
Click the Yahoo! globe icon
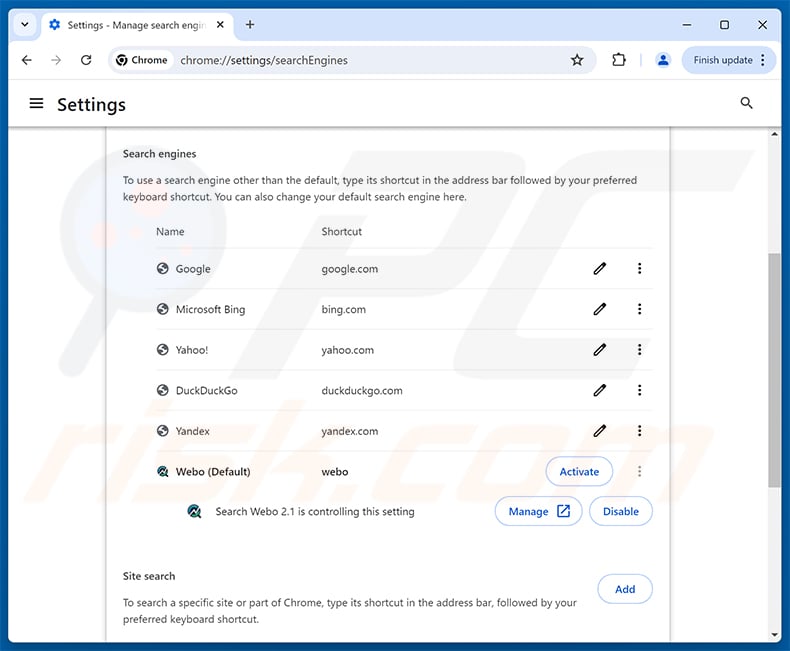tap(162, 350)
